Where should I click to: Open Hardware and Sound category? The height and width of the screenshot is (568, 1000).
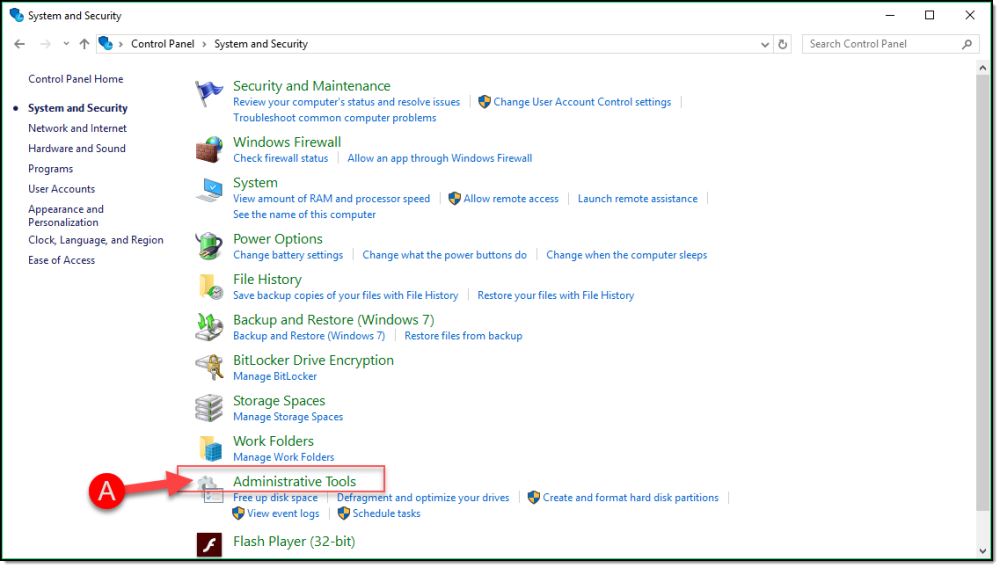point(77,149)
